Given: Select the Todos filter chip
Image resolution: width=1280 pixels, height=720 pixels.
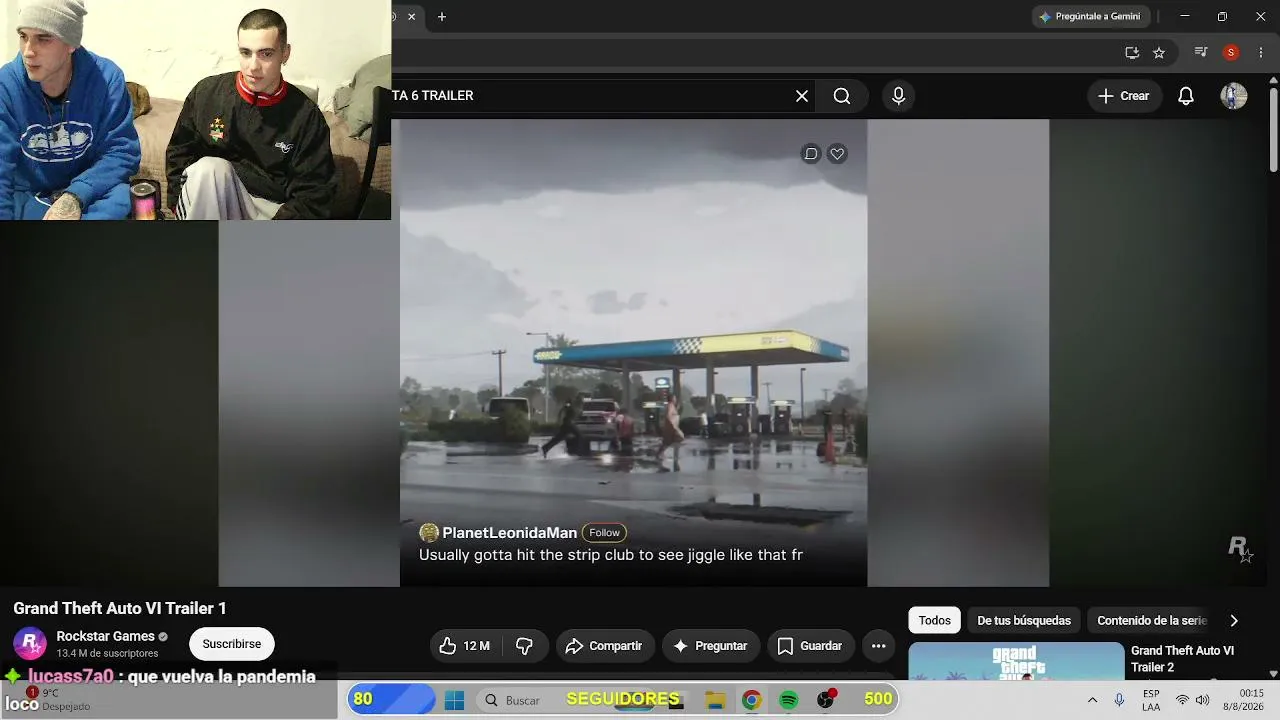Looking at the screenshot, I should click(x=934, y=621).
